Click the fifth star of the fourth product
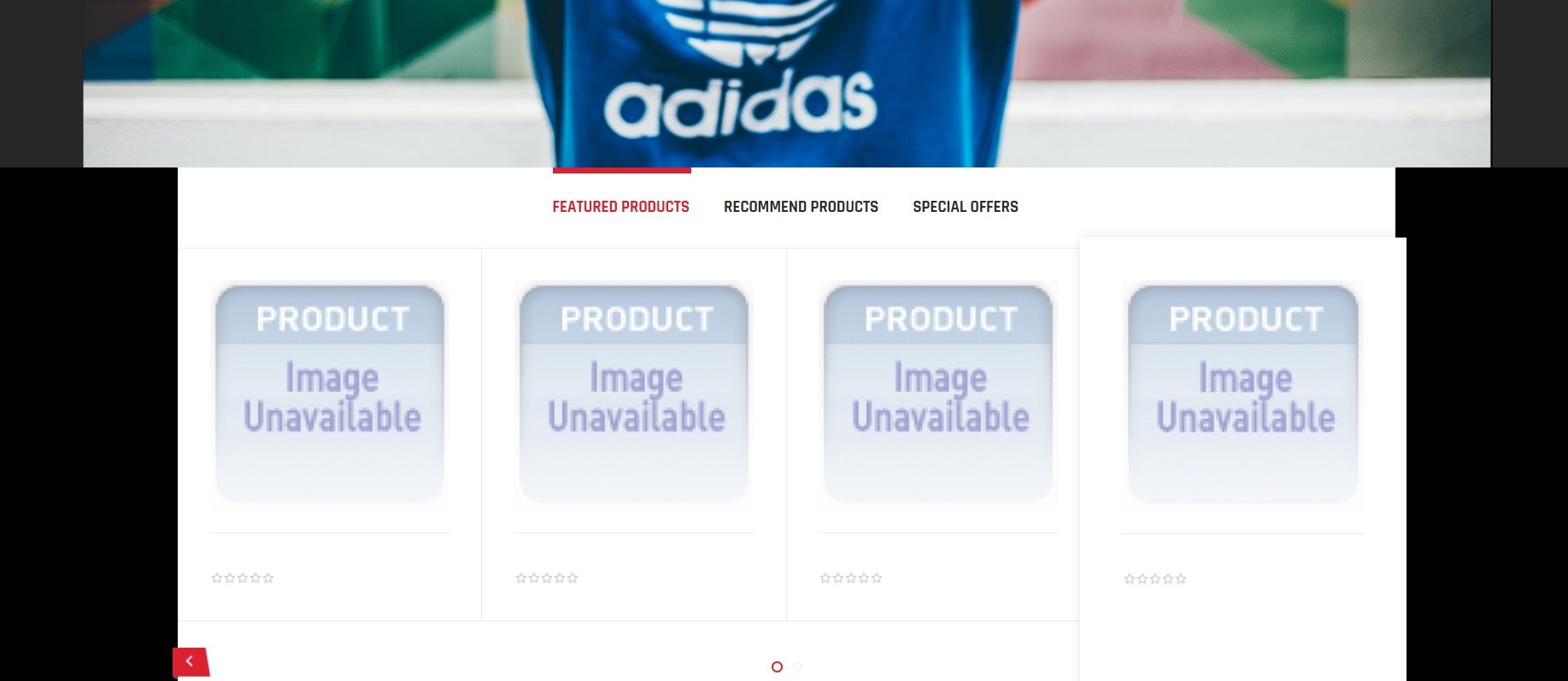The width and height of the screenshot is (1568, 681). click(x=1181, y=579)
